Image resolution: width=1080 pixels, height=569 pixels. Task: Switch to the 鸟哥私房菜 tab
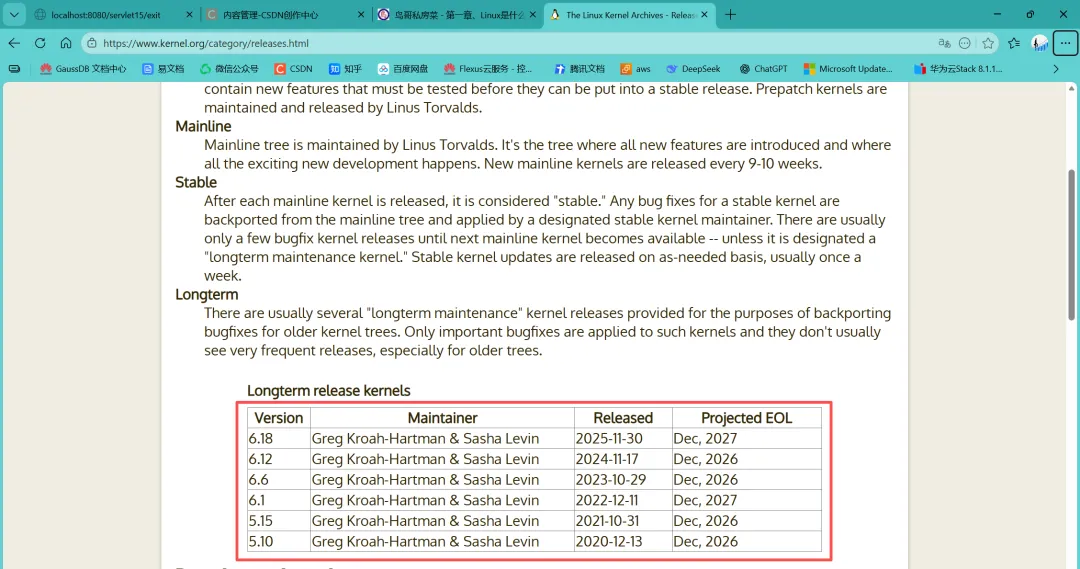(459, 14)
